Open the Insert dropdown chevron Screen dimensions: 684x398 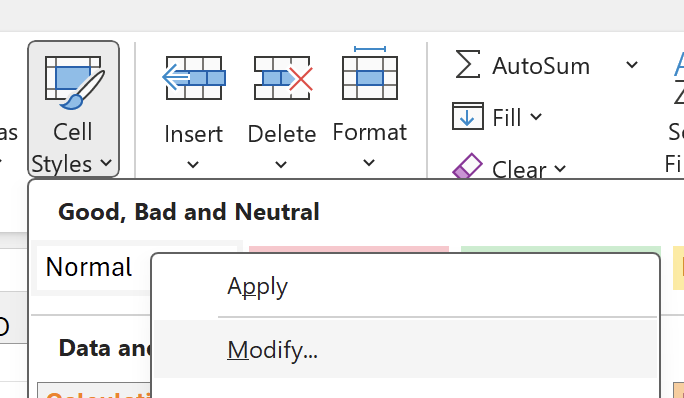(x=193, y=165)
